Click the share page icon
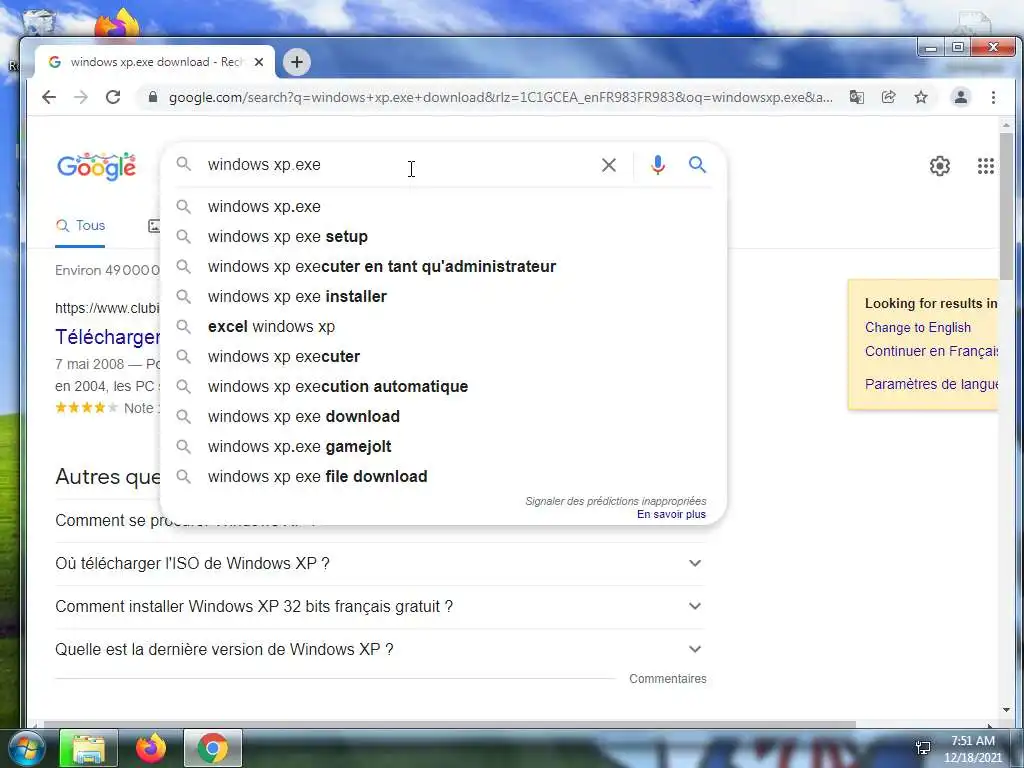The height and width of the screenshot is (768, 1024). (x=888, y=97)
